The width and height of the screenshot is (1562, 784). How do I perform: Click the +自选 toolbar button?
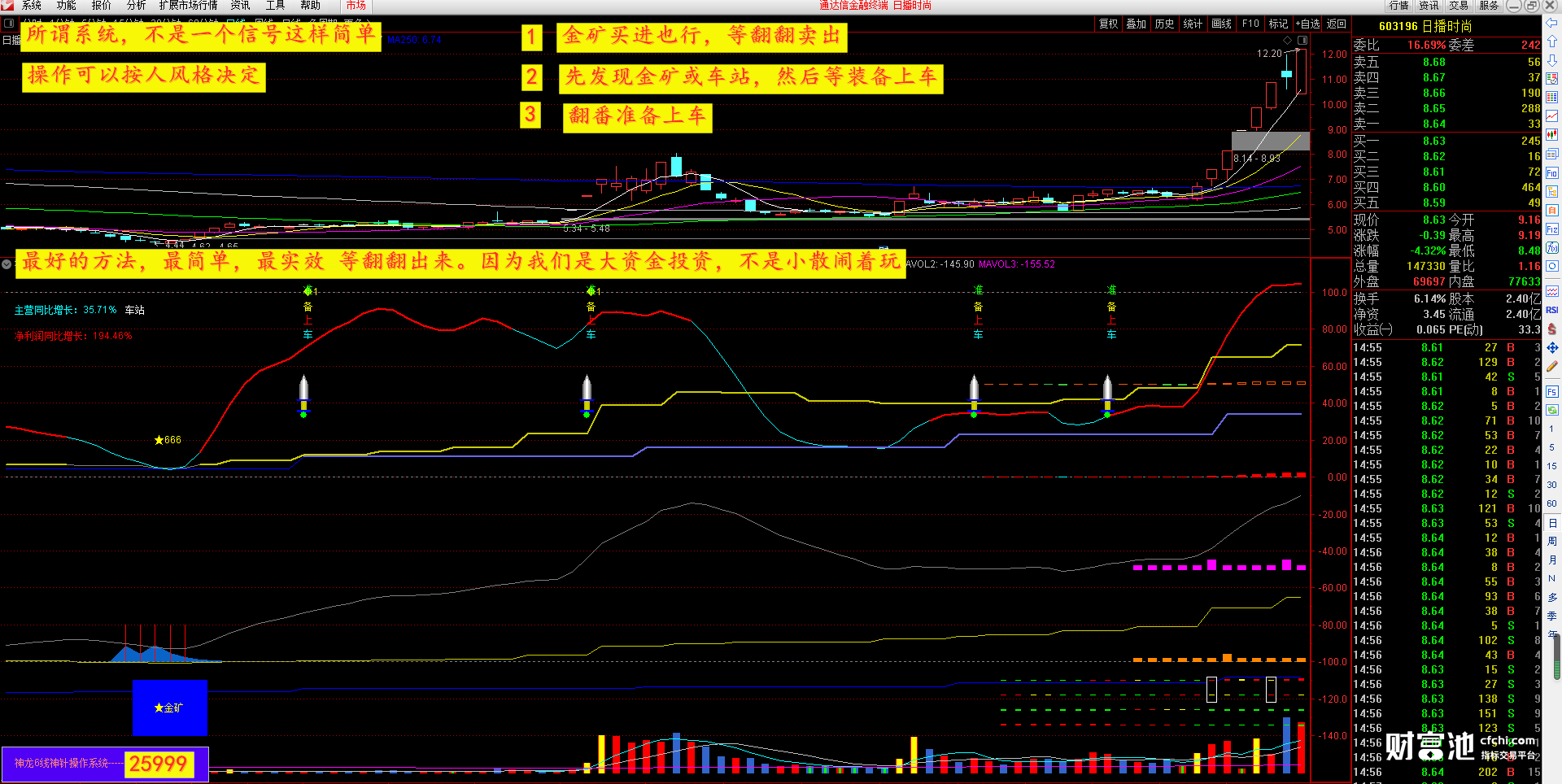1308,24
